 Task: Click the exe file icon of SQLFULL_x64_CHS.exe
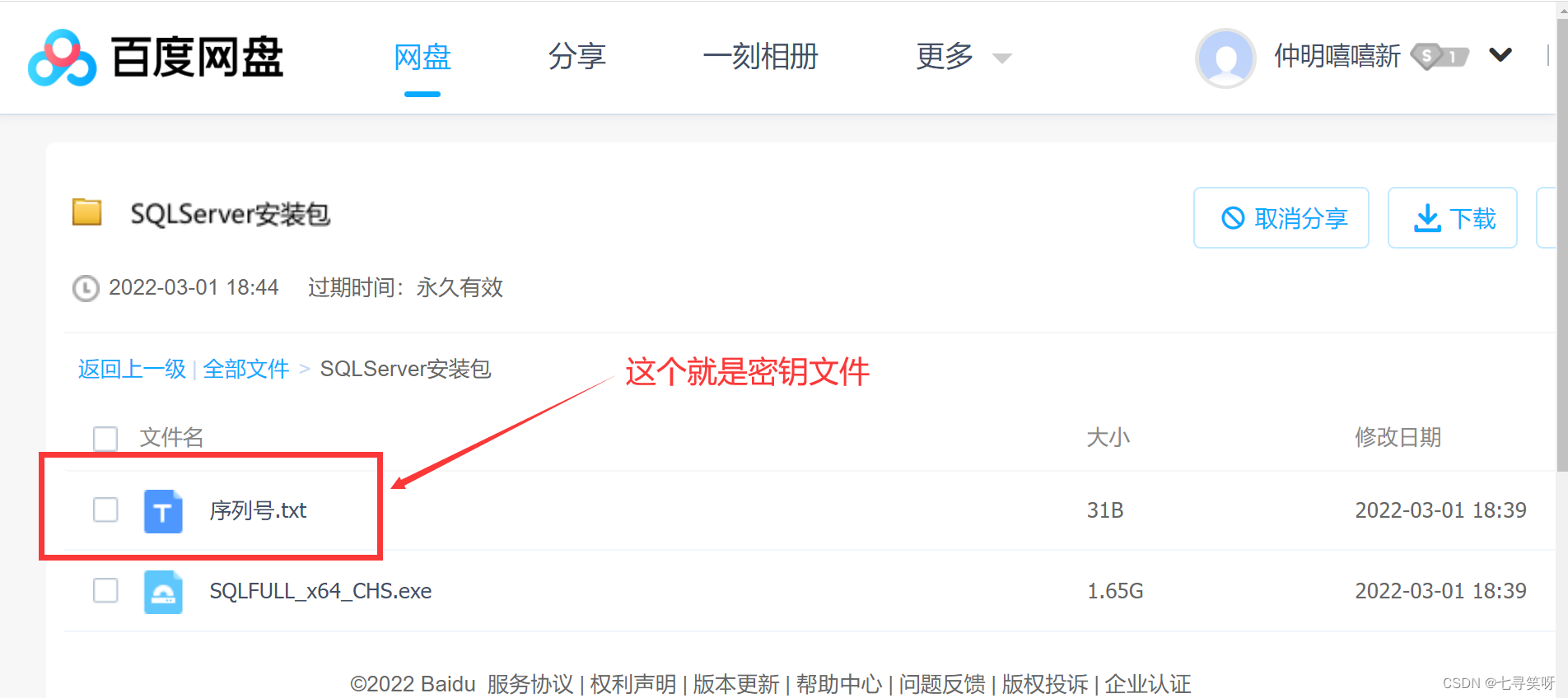click(x=163, y=592)
